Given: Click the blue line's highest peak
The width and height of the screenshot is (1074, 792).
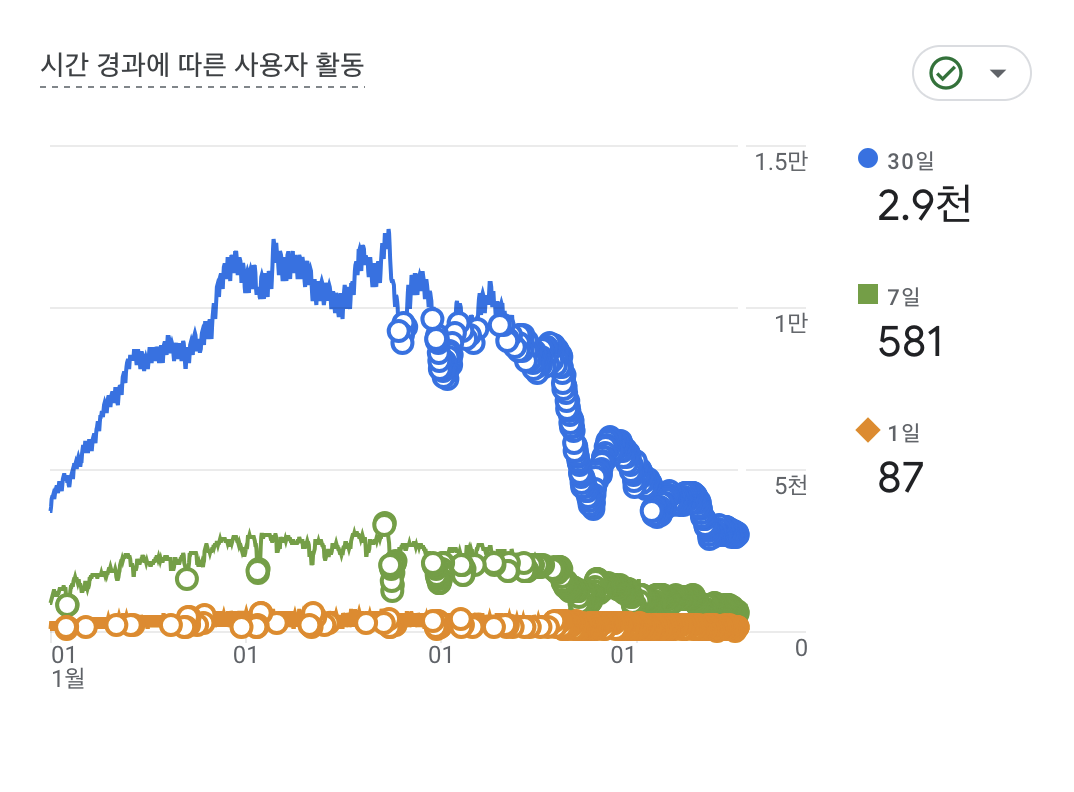Looking at the screenshot, I should coord(387,232).
